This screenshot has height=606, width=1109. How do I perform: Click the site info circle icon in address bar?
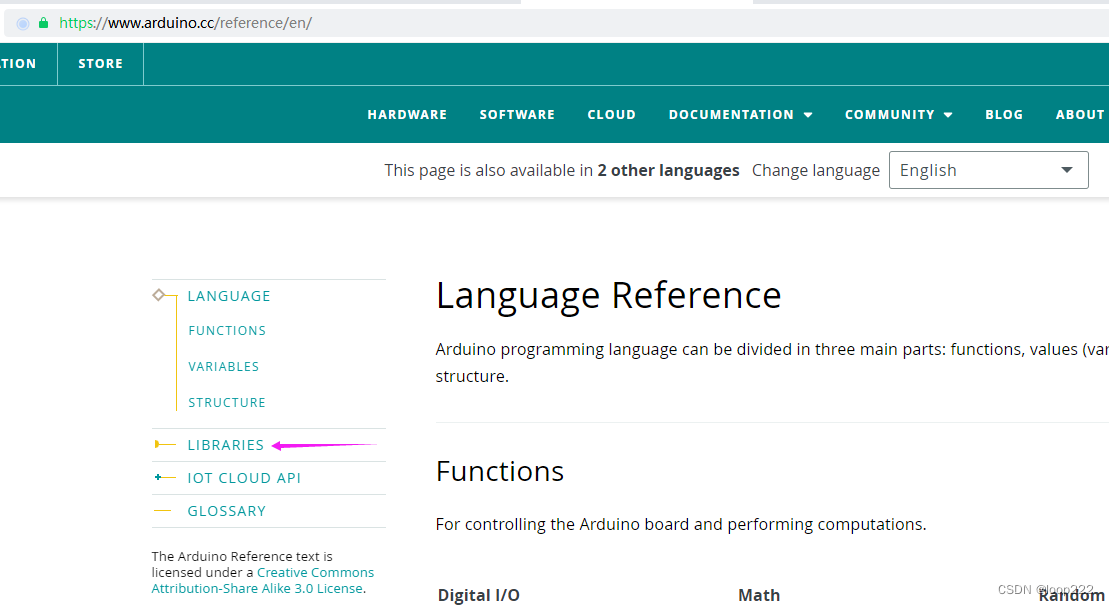pos(23,23)
